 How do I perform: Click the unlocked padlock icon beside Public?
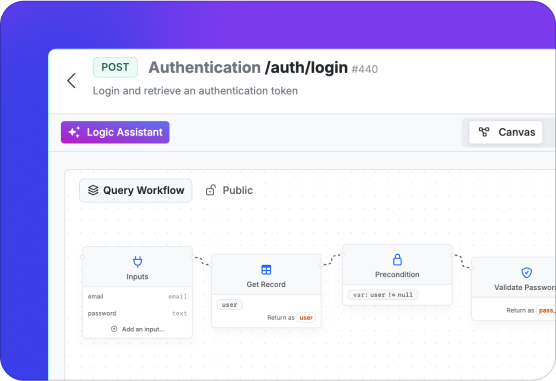point(211,190)
